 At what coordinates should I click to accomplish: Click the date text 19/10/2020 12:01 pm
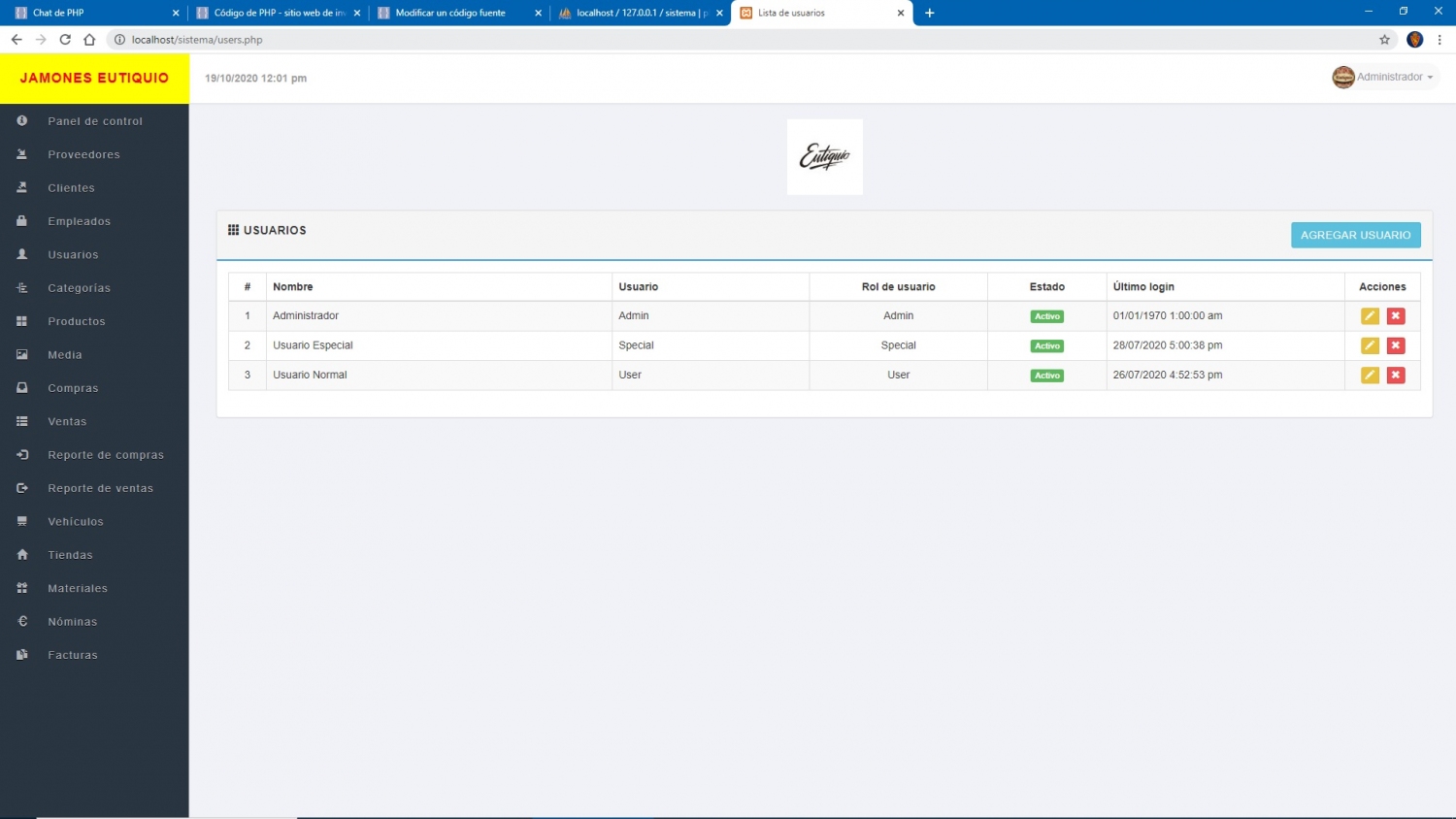(x=255, y=79)
